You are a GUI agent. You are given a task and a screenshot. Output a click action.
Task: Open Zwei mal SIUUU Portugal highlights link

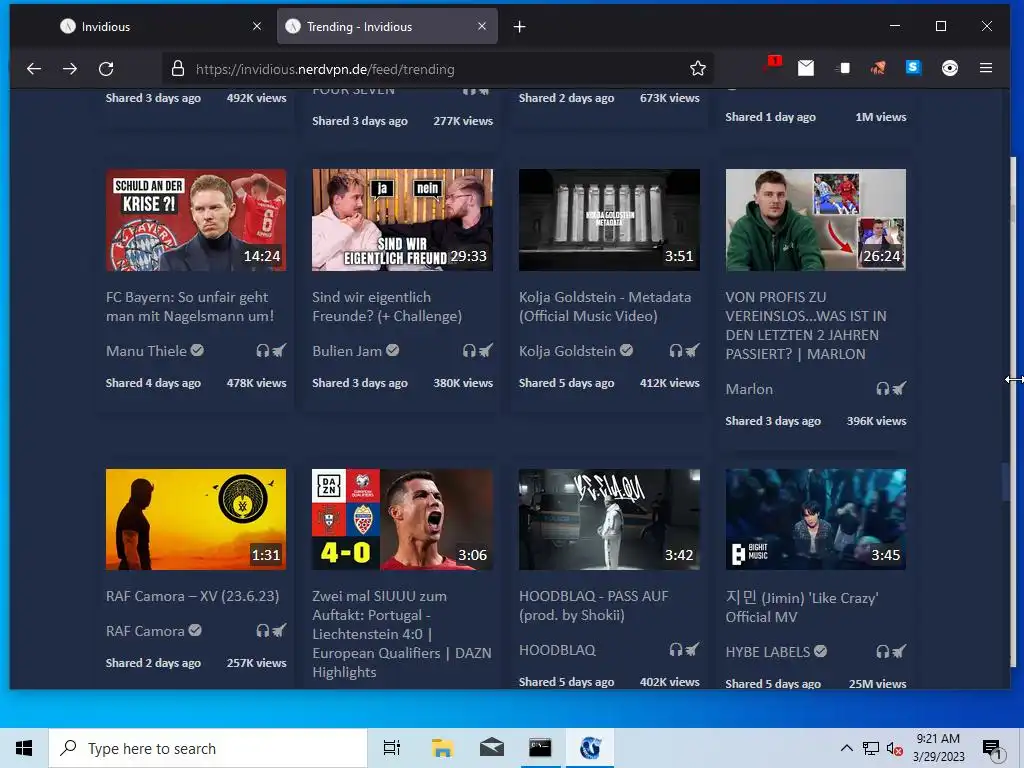(402, 634)
